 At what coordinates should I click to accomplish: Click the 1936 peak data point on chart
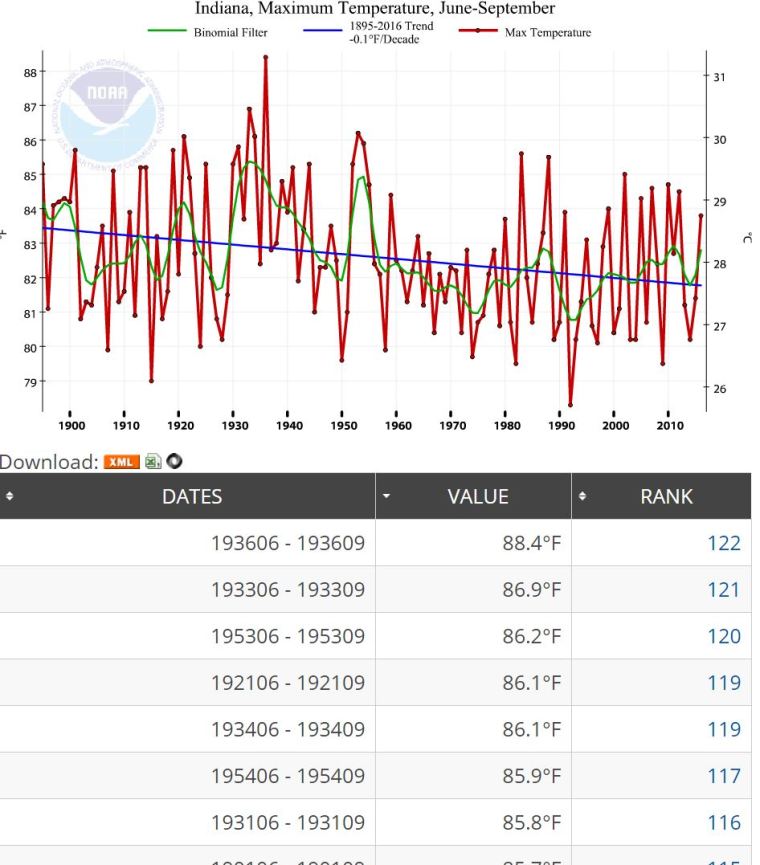(x=265, y=57)
